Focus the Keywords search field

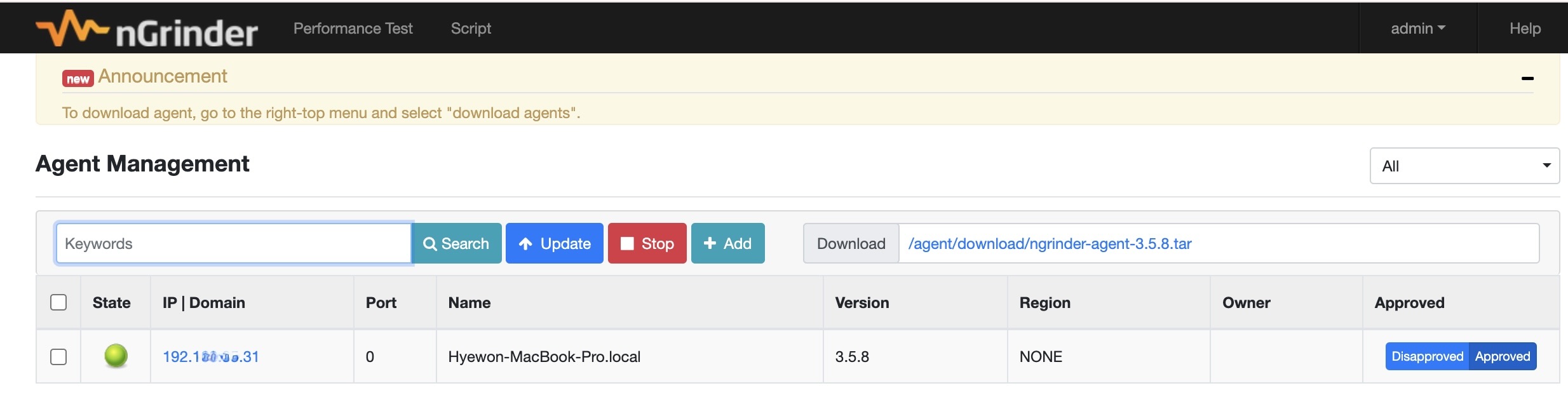[234, 243]
